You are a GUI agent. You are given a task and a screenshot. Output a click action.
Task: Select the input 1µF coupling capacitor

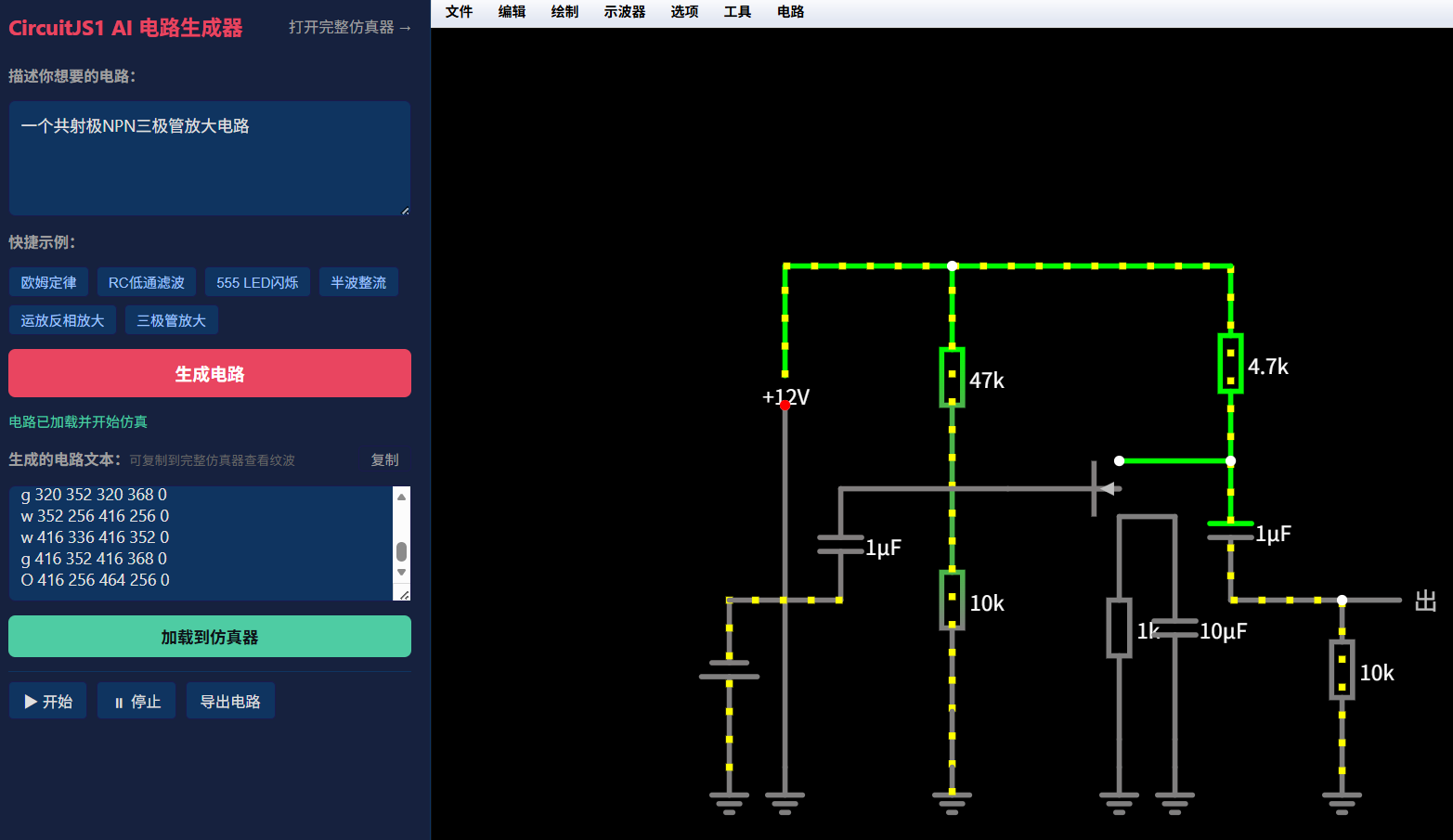840,544
